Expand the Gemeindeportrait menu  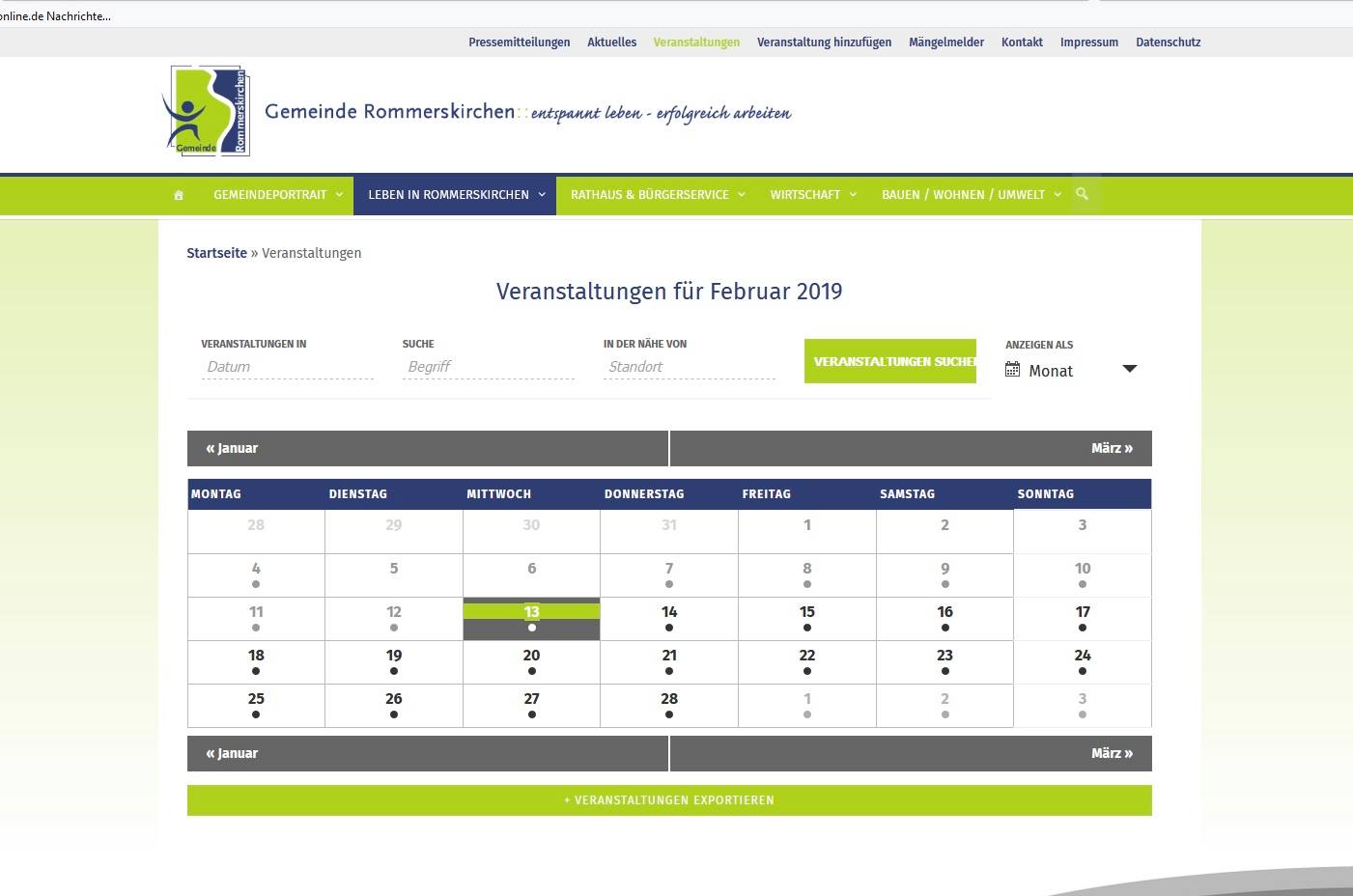[x=278, y=195]
